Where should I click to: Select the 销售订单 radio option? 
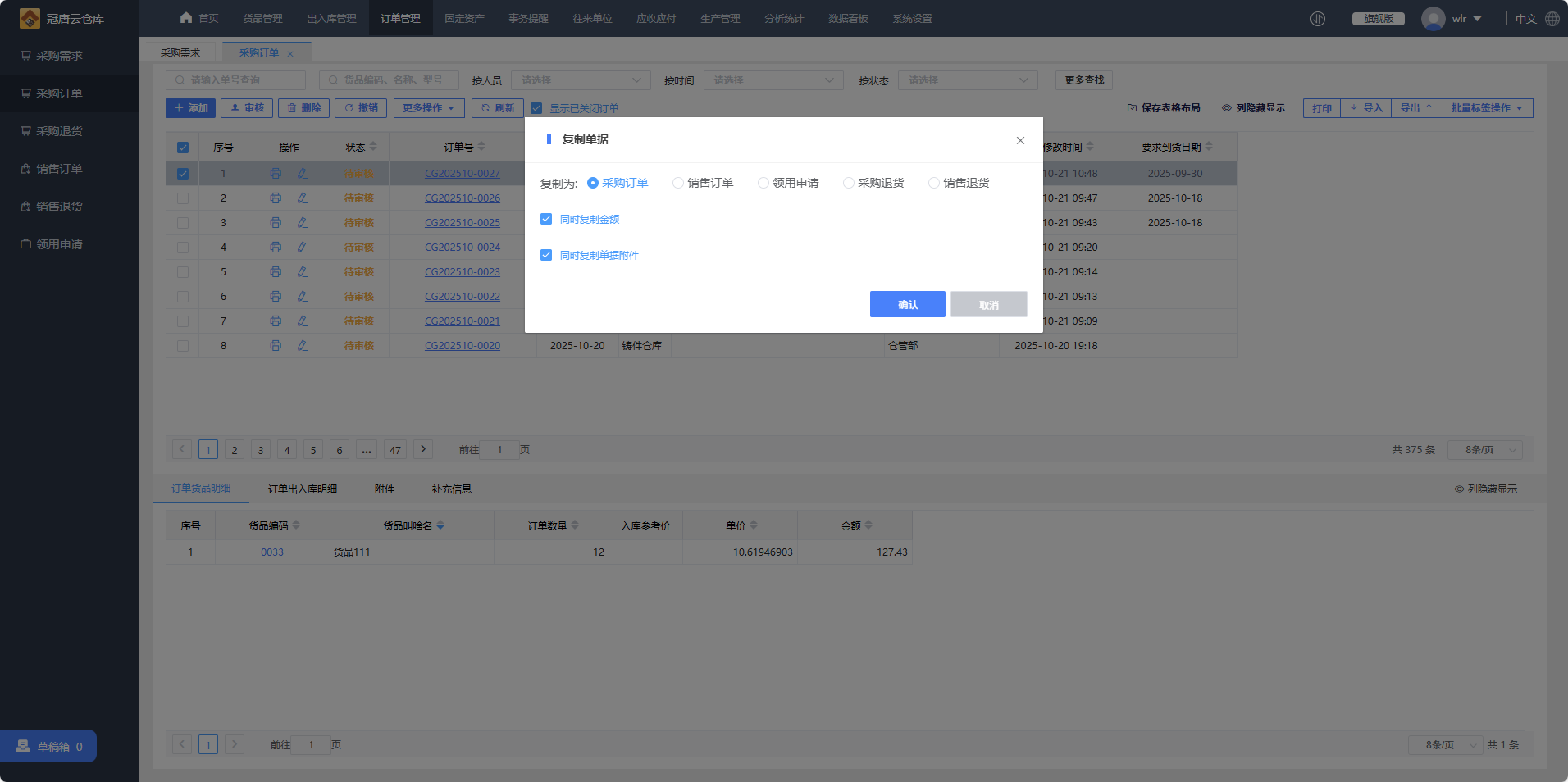678,183
